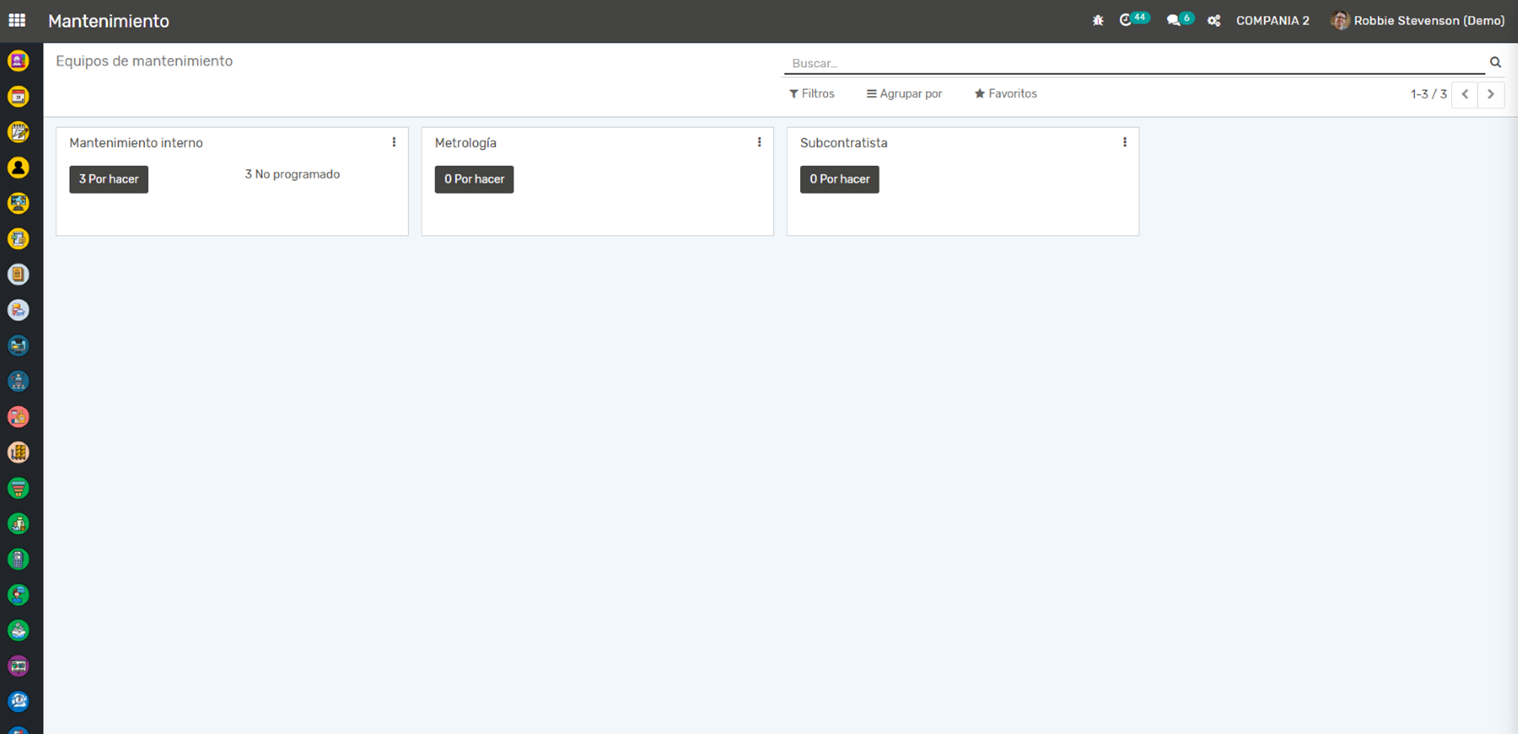Click the search magnifier icon
The height and width of the screenshot is (734, 1518).
(1495, 62)
